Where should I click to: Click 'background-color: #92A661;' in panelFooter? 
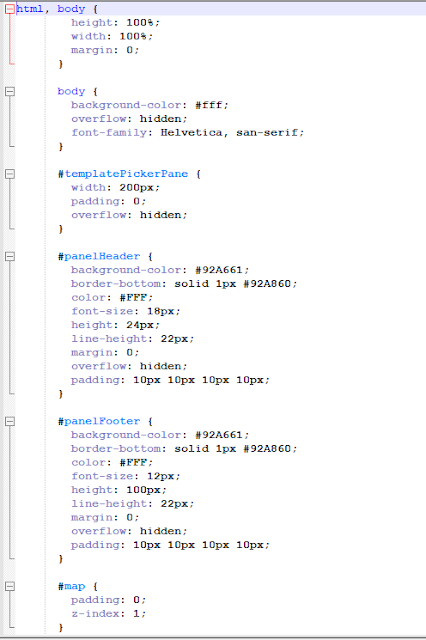pos(160,435)
